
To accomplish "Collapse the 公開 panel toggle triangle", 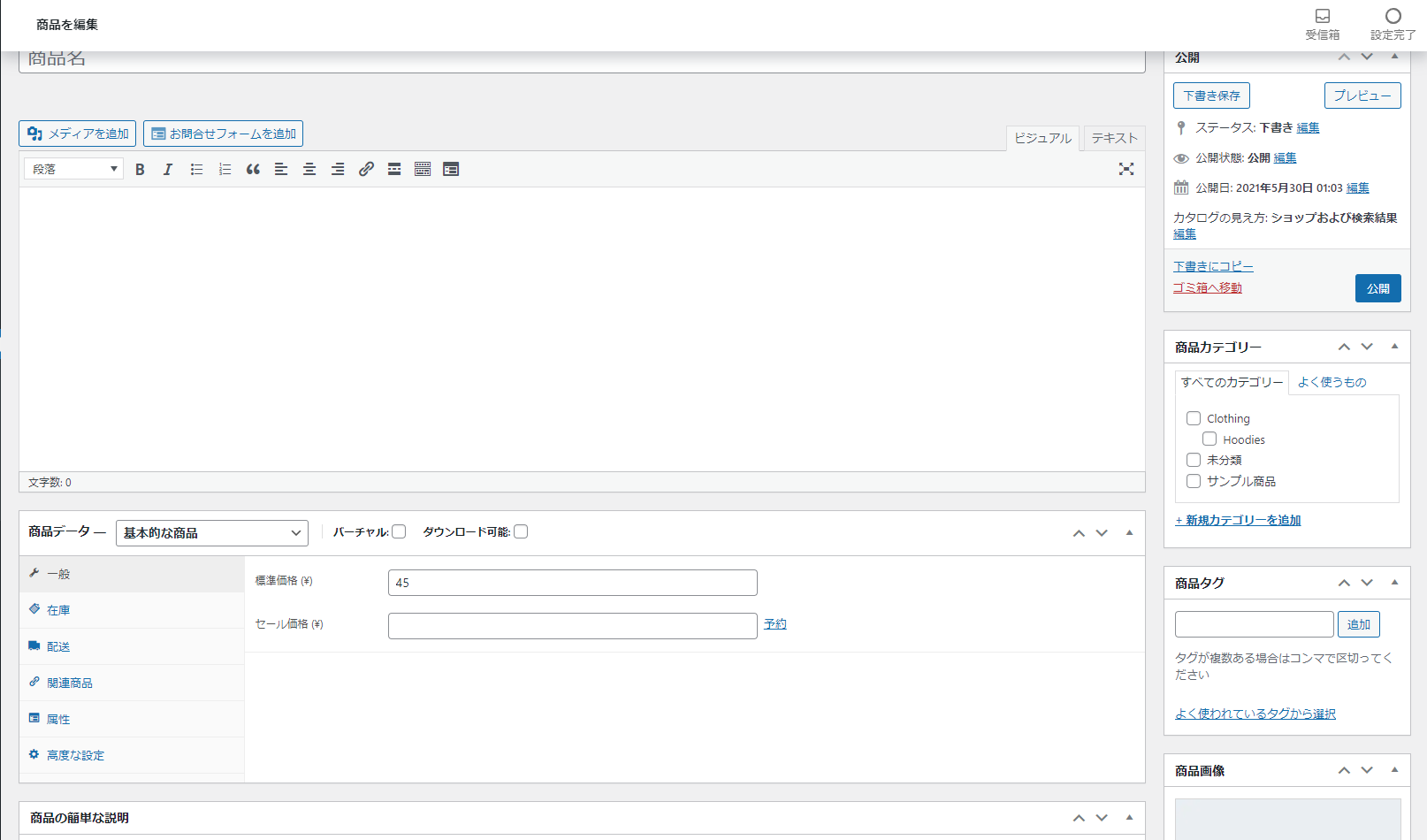I will pyautogui.click(x=1394, y=57).
